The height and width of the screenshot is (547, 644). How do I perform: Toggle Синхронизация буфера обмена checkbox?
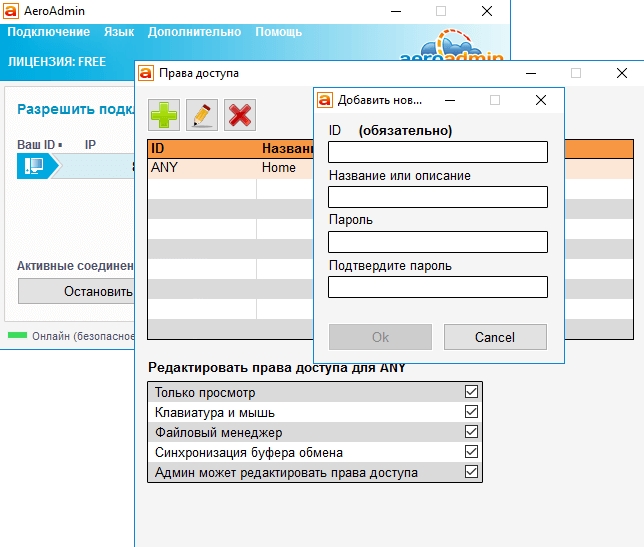tap(471, 452)
